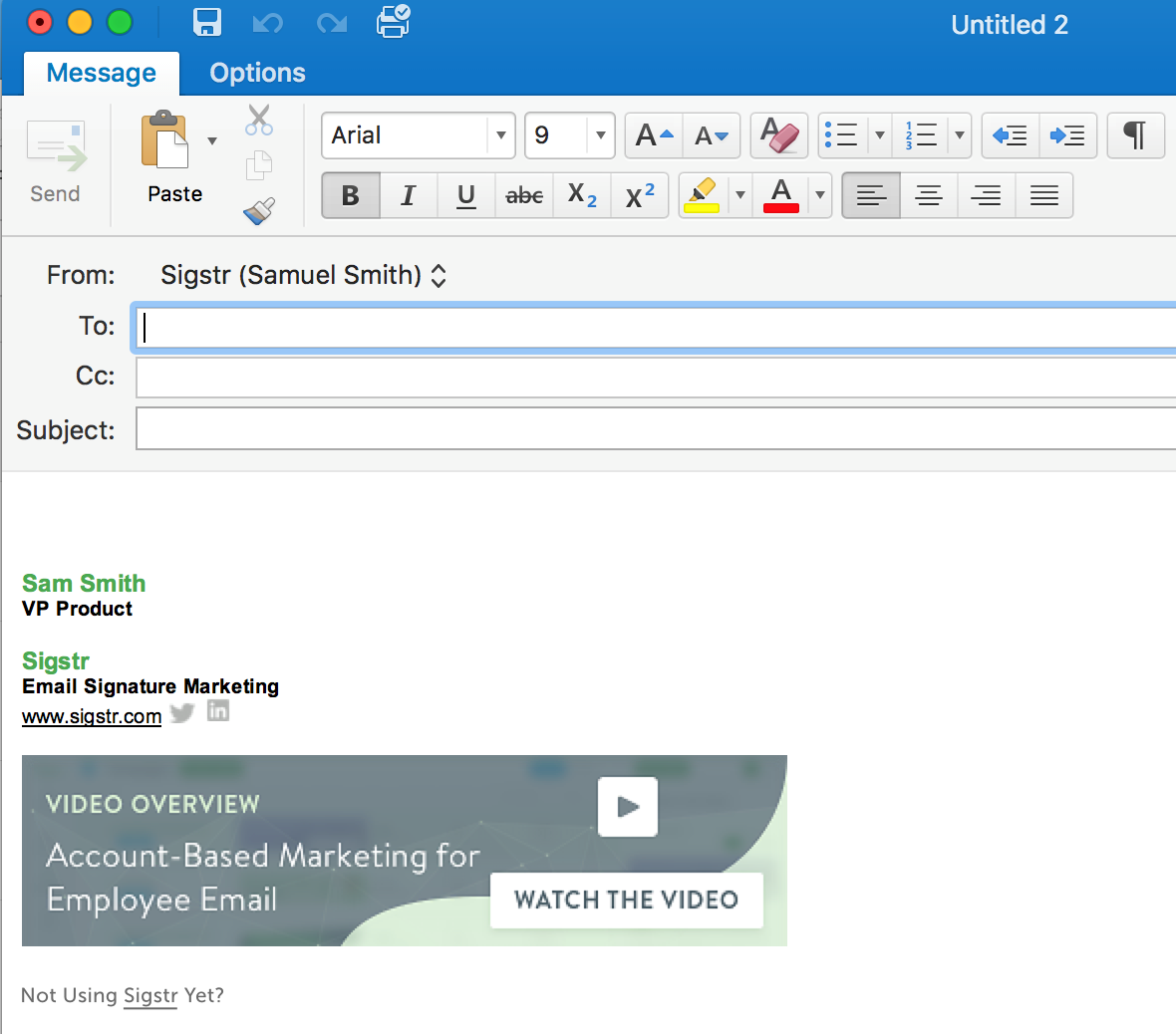Align text right

pos(987,195)
